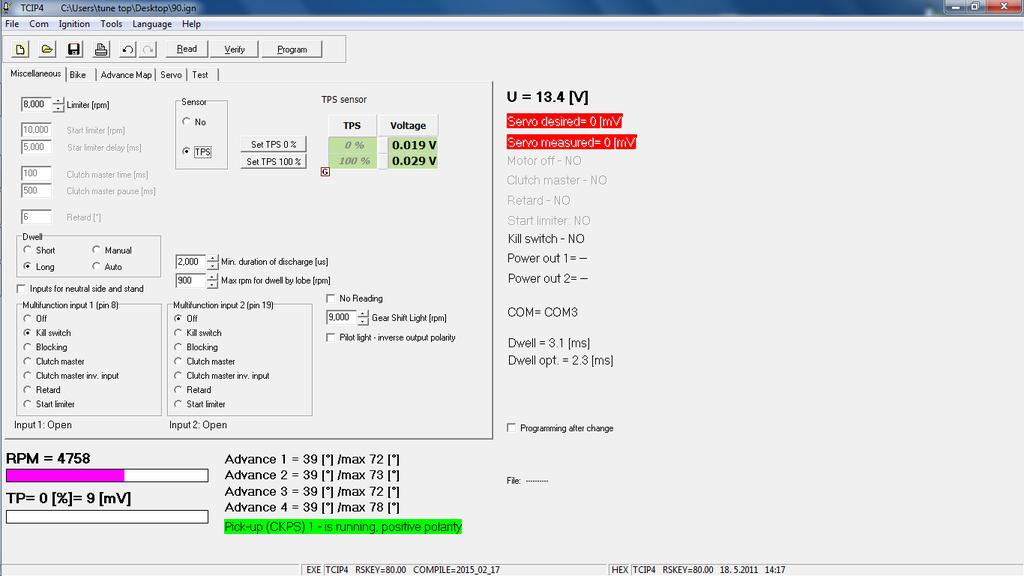Image resolution: width=1024 pixels, height=576 pixels.
Task: Switch to the Advance Map tab
Action: point(126,75)
